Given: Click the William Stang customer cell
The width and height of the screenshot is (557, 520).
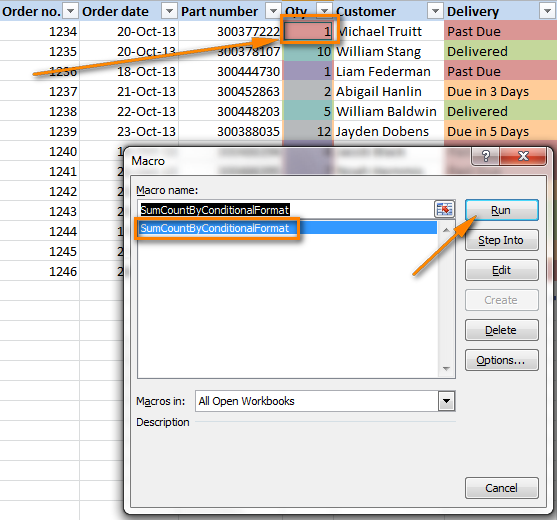Looking at the screenshot, I should pyautogui.click(x=389, y=52).
